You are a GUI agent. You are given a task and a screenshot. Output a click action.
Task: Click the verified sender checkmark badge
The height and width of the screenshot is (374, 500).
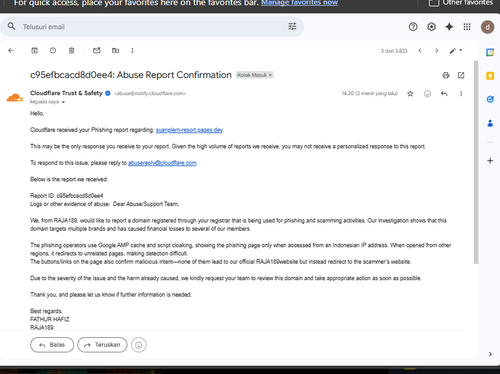tap(108, 93)
